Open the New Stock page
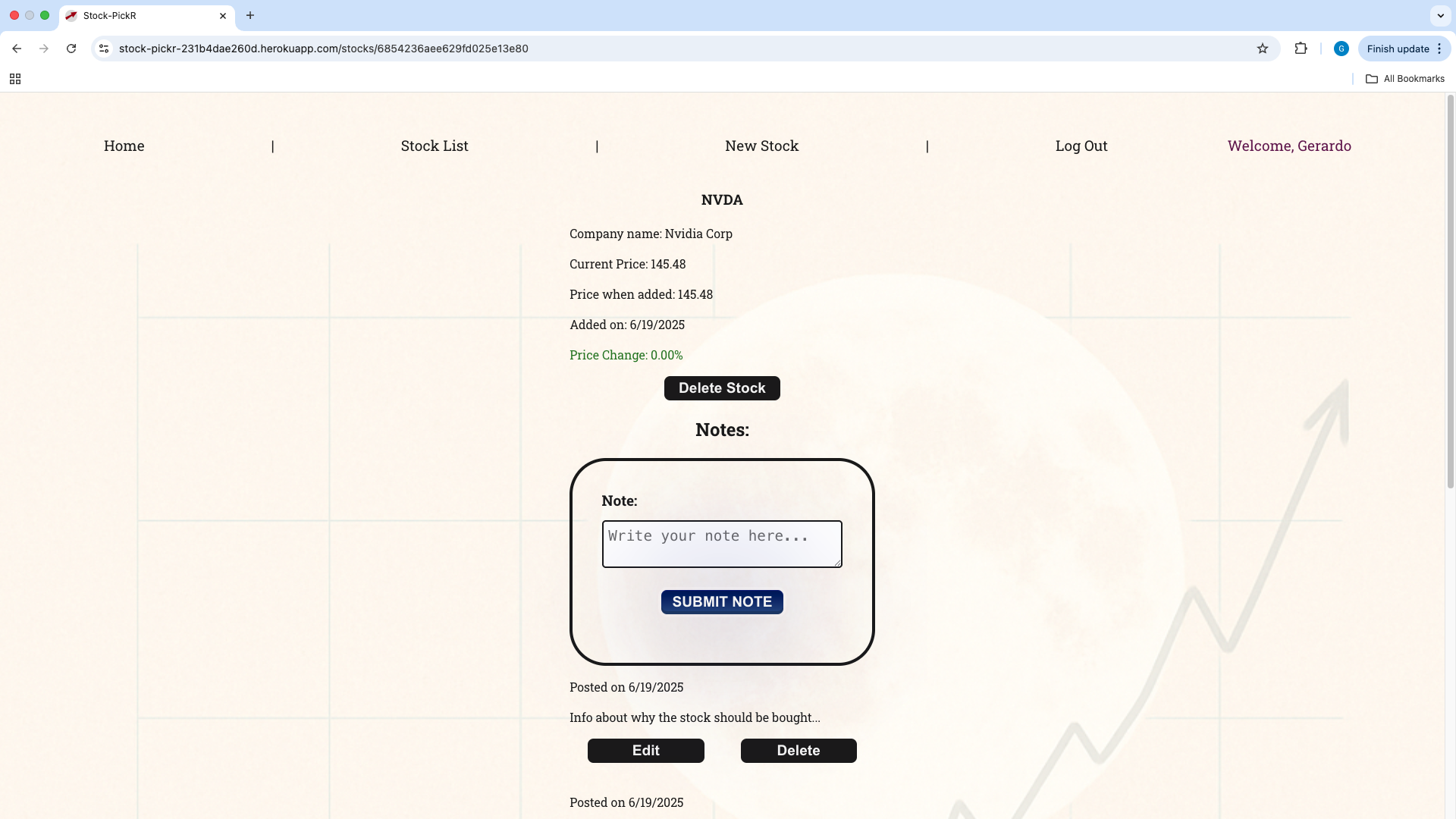 click(762, 146)
